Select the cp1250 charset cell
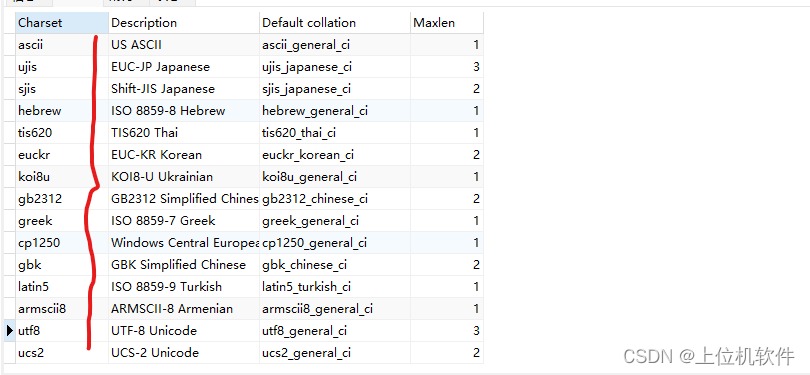Screen dimensions: 810x375 (62, 243)
